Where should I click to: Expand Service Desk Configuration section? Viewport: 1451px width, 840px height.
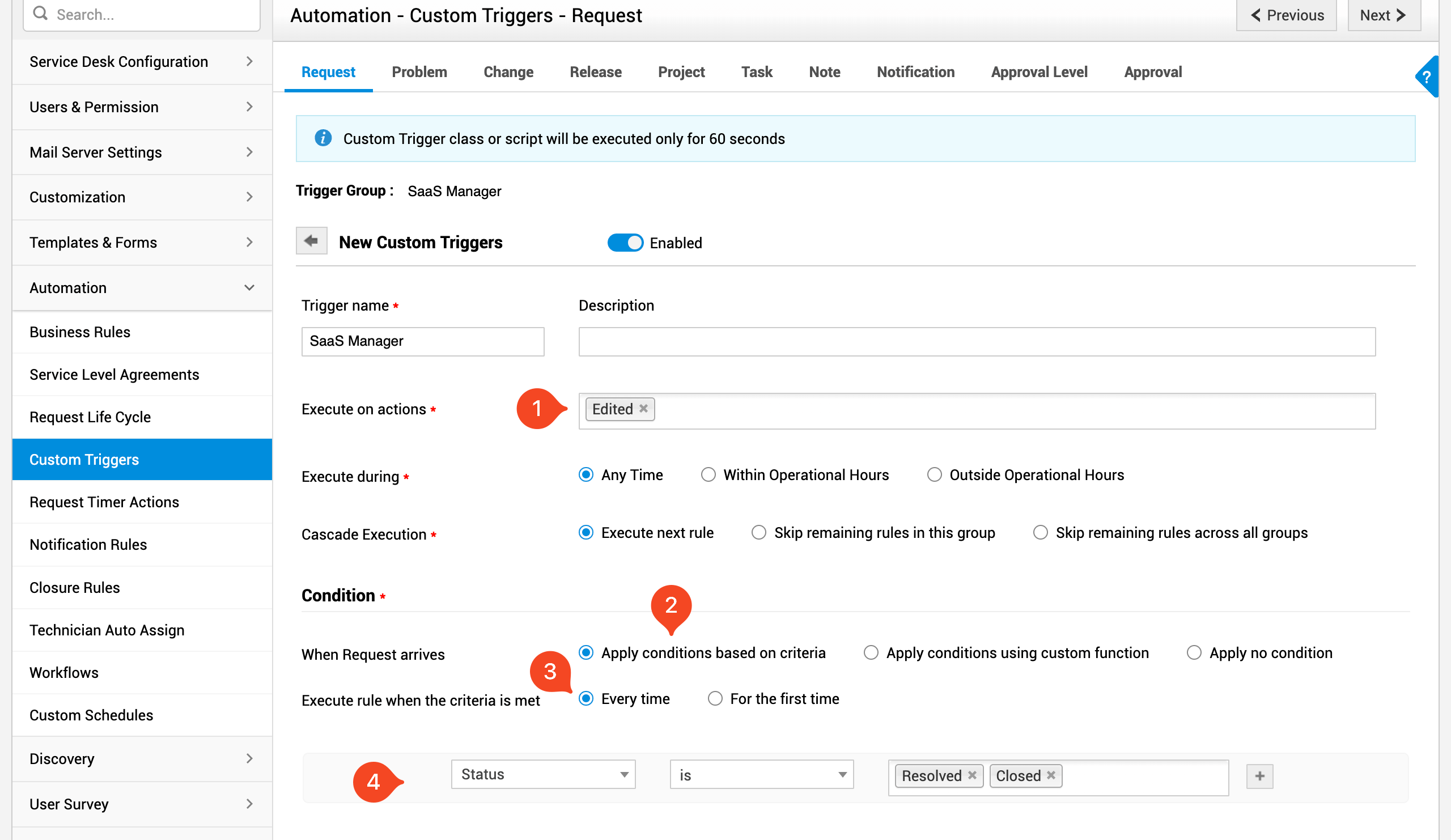click(x=142, y=62)
